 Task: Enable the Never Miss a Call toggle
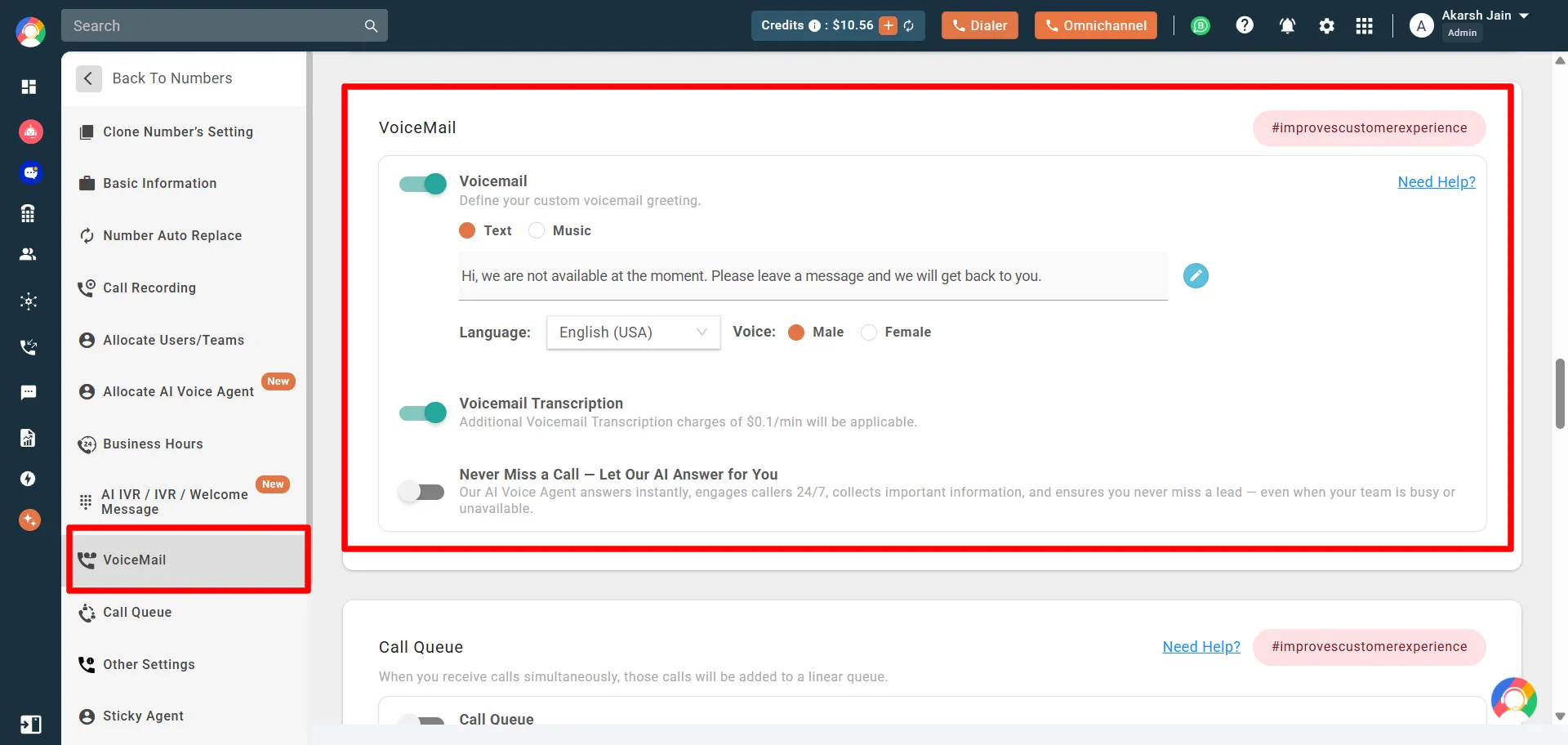pos(422,492)
